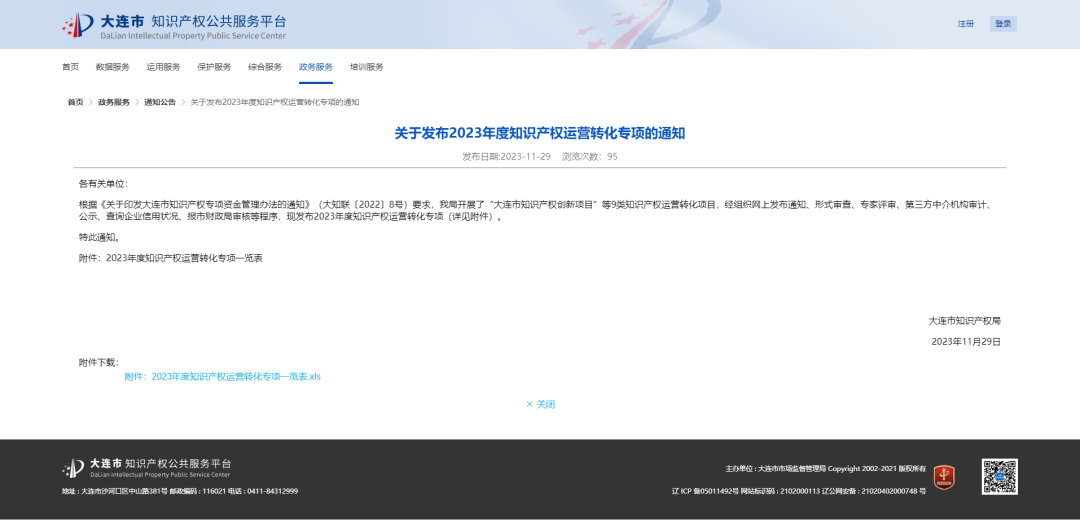Download the 2023年度知识产权运营转化专项一览表.xls attachment
1080x528 pixels.
tap(222, 377)
